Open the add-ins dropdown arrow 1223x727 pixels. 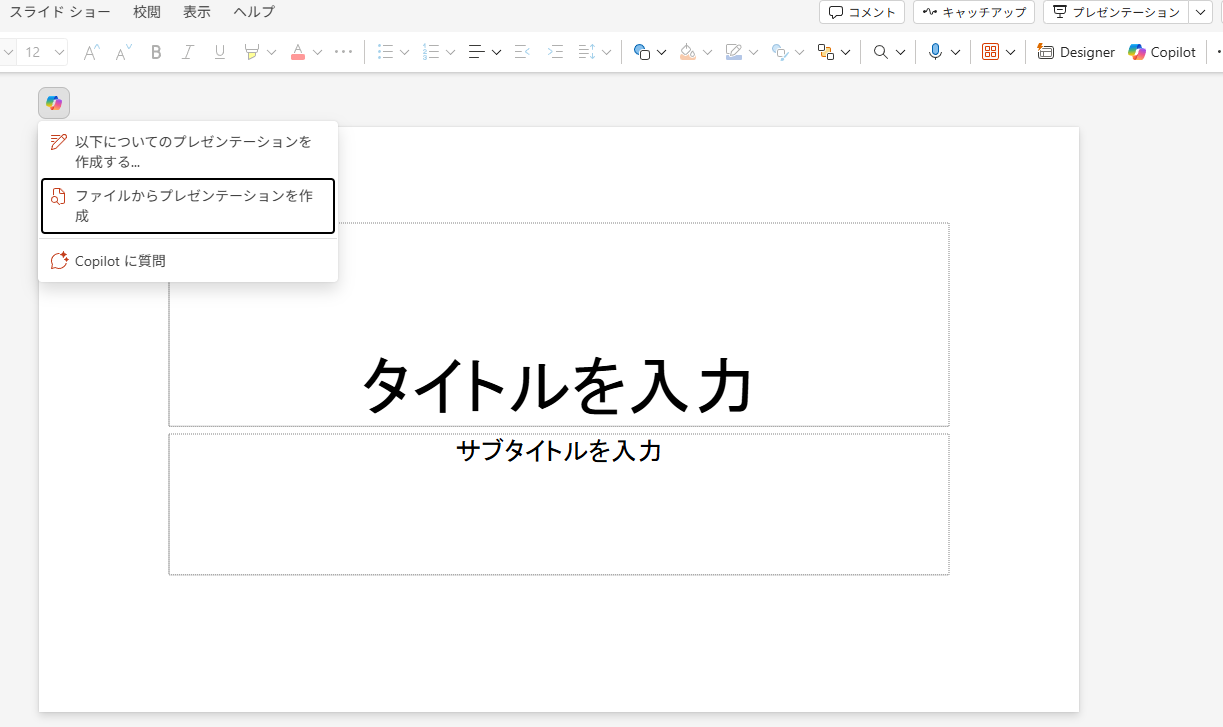coord(1010,52)
